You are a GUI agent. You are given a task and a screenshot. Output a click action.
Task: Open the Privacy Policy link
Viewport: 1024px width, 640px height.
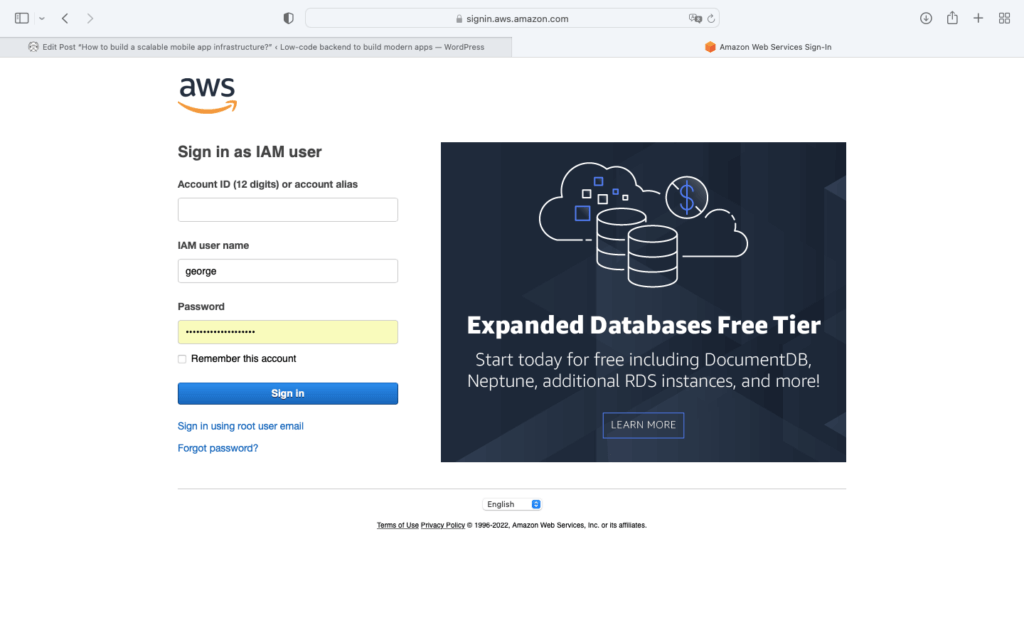pyautogui.click(x=443, y=525)
